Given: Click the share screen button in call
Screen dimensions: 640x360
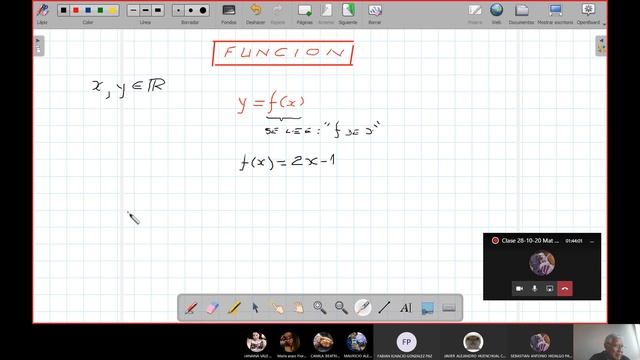Looking at the screenshot, I should 550,289.
